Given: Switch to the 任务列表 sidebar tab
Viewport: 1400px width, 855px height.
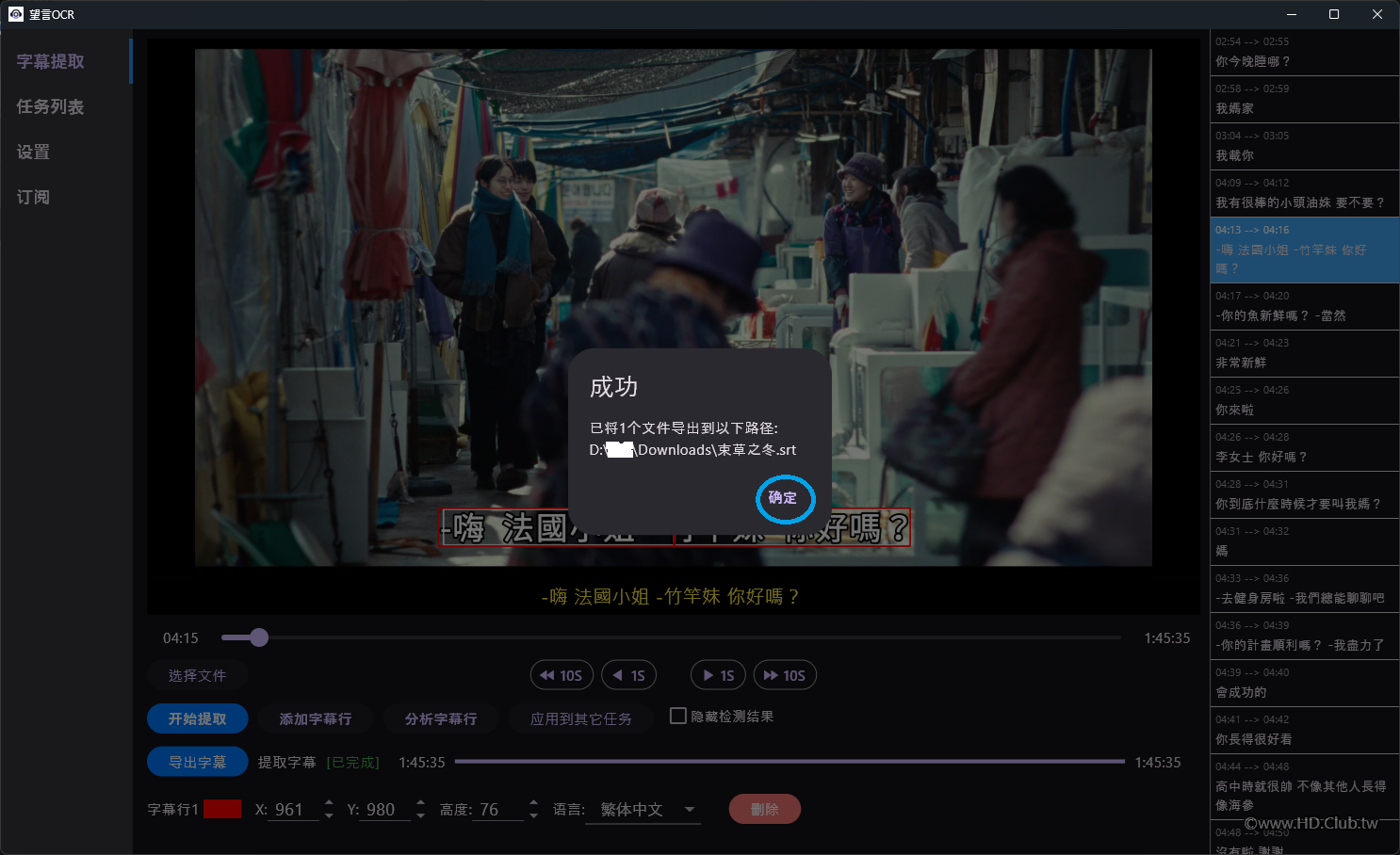Looking at the screenshot, I should [x=66, y=106].
